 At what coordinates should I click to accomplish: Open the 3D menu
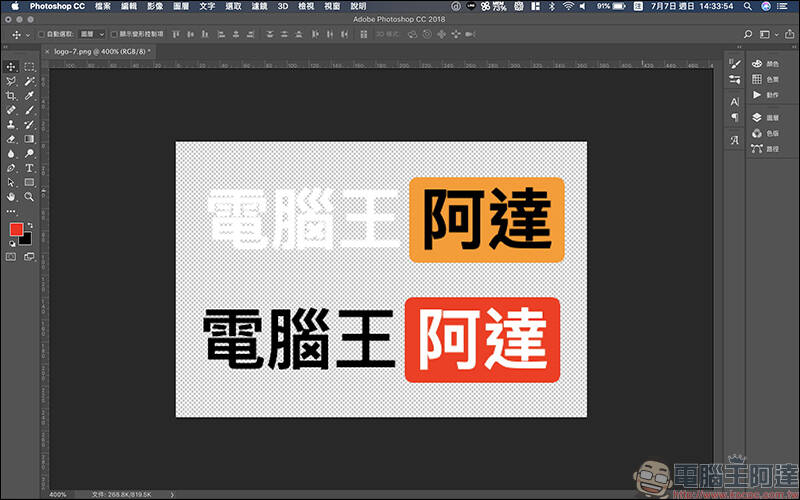(283, 6)
